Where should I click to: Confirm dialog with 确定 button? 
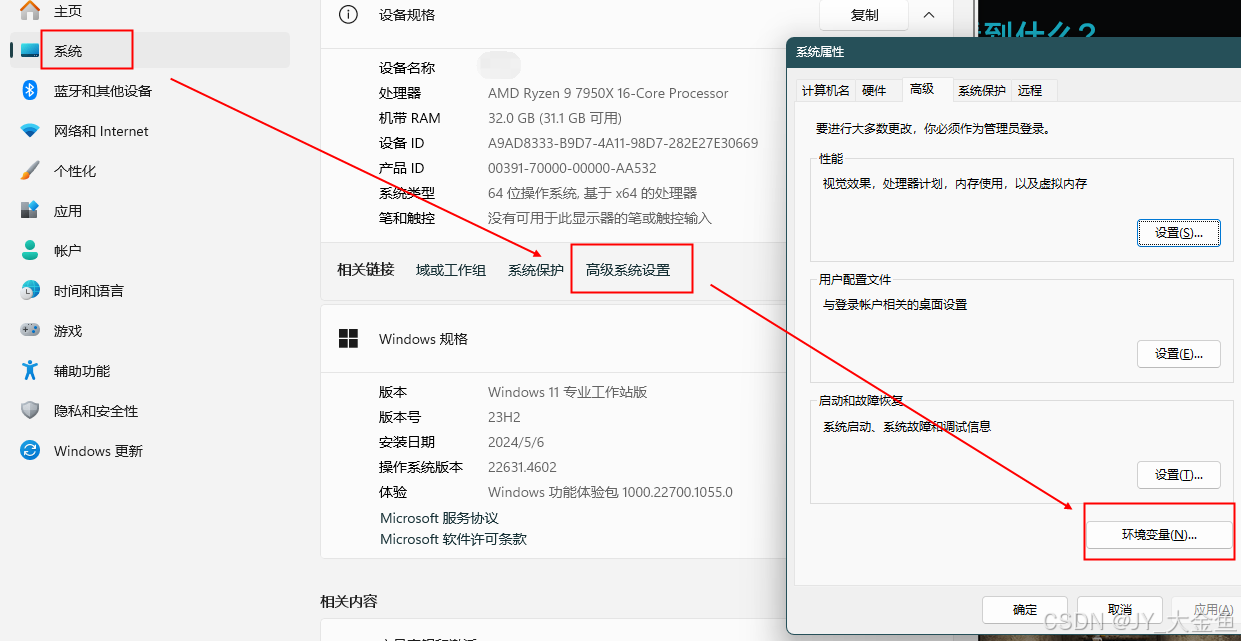[1025, 609]
